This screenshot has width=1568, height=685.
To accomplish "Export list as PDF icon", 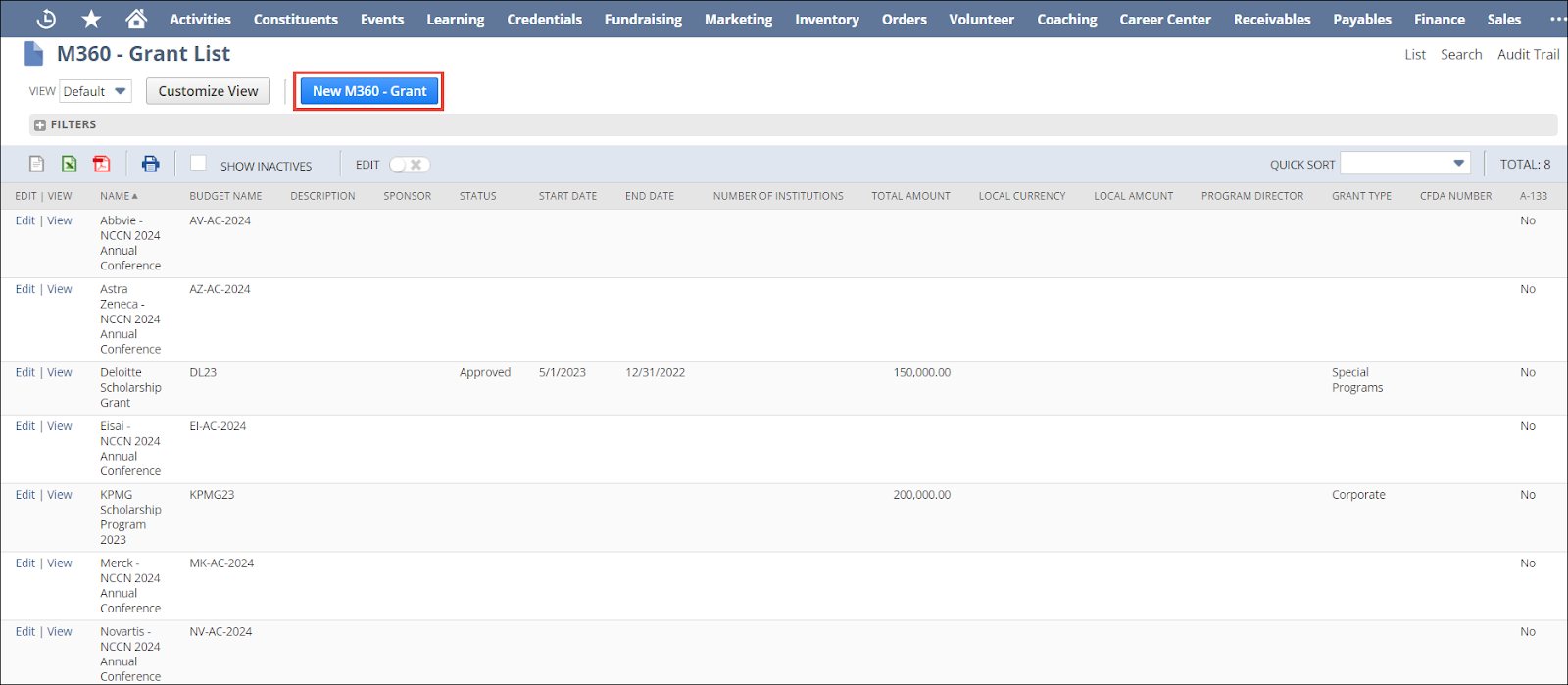I will coord(102,165).
